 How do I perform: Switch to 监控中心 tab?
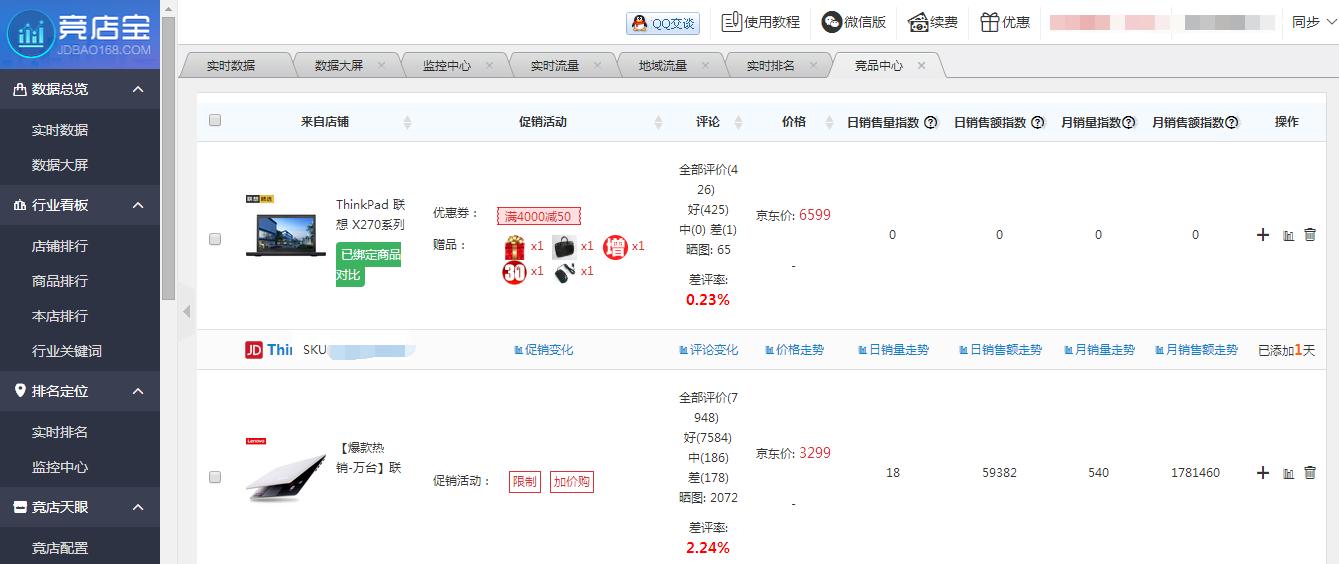[x=447, y=65]
